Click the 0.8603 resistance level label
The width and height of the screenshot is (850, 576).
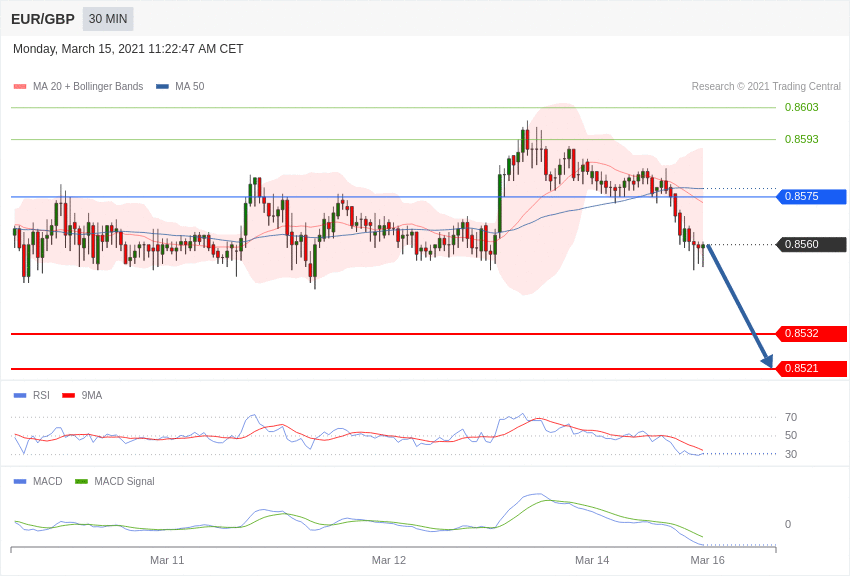point(801,107)
